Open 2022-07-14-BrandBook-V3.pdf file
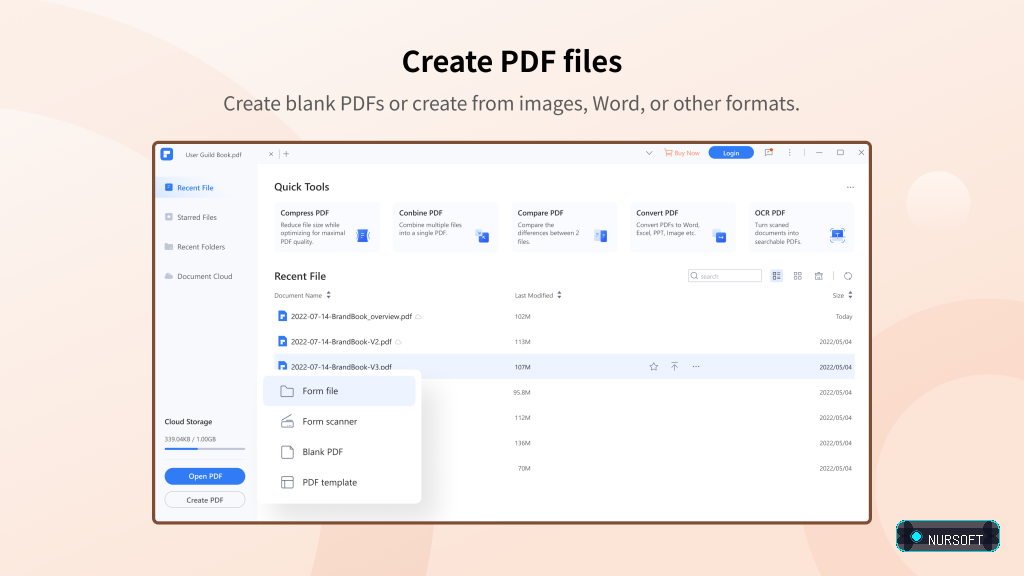 click(x=341, y=366)
